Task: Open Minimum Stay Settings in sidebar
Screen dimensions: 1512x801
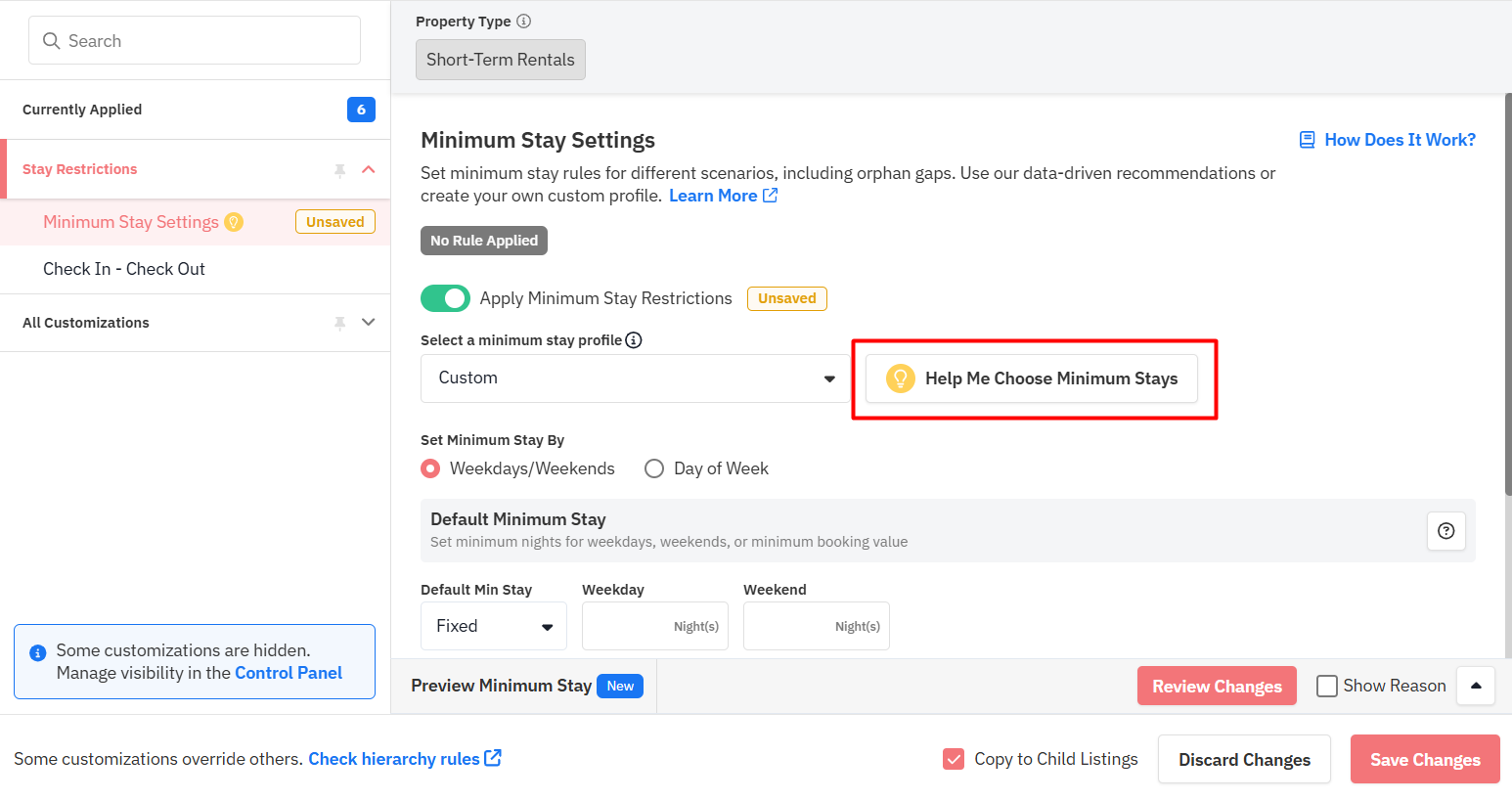Action: tap(131, 222)
